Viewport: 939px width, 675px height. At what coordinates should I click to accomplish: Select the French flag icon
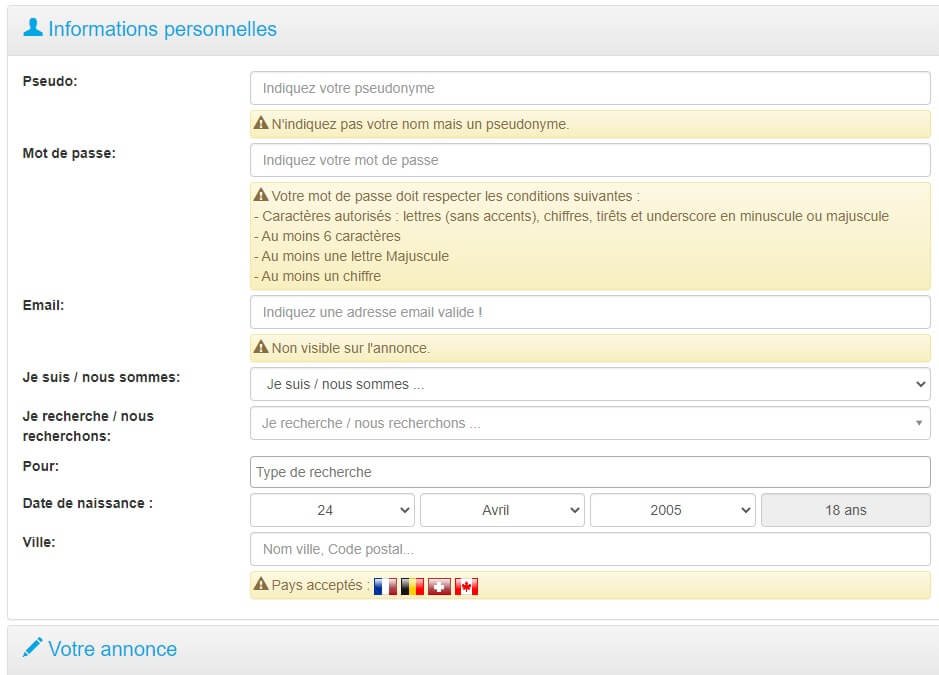pos(385,585)
